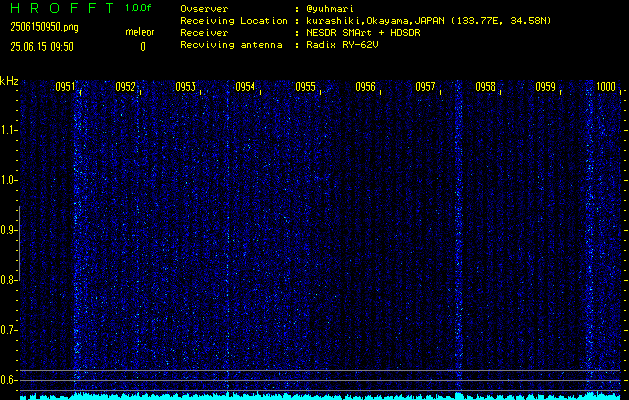Screen dimensions: 629x400
Task: Click the 0.9 kHz axis label
Action: pyautogui.click(x=8, y=230)
